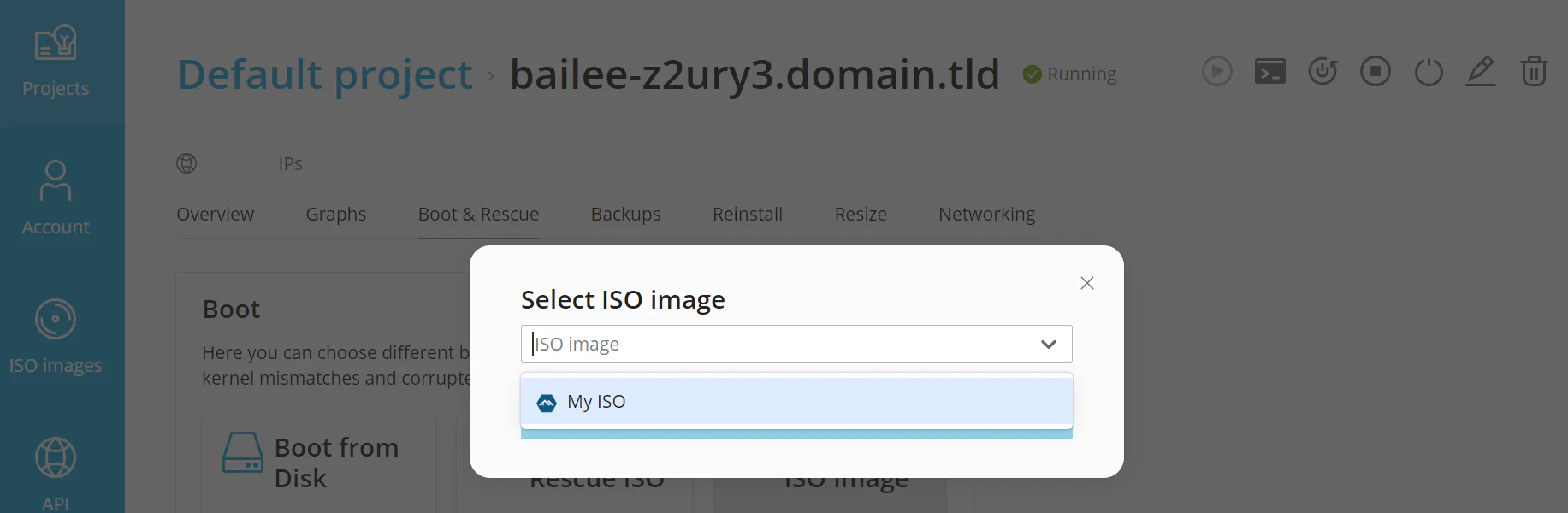The height and width of the screenshot is (513, 1568).
Task: Open the Networking tab
Action: [x=987, y=214]
